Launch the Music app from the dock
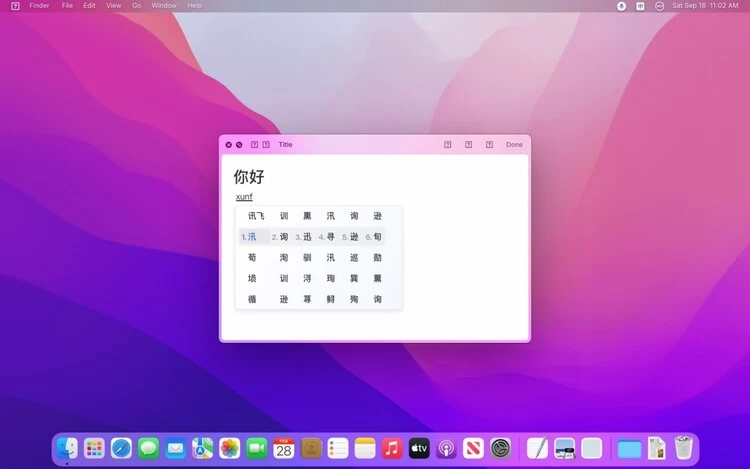Image resolution: width=750 pixels, height=469 pixels. tap(392, 448)
